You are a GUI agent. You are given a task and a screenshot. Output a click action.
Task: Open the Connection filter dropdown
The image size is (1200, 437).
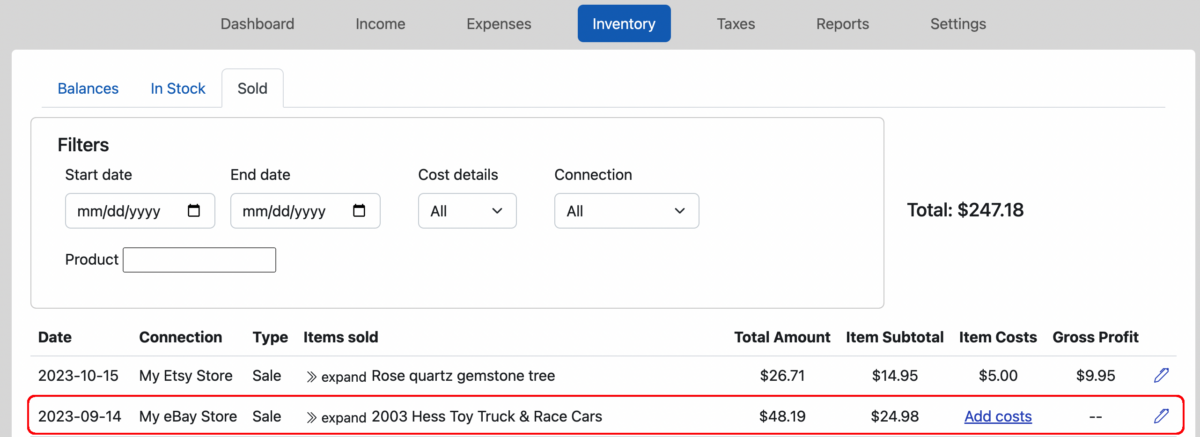click(x=627, y=211)
